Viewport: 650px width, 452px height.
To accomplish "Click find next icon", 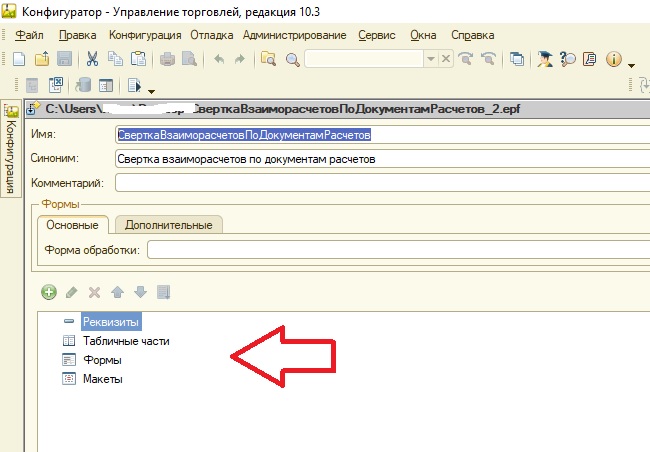I will pos(466,59).
